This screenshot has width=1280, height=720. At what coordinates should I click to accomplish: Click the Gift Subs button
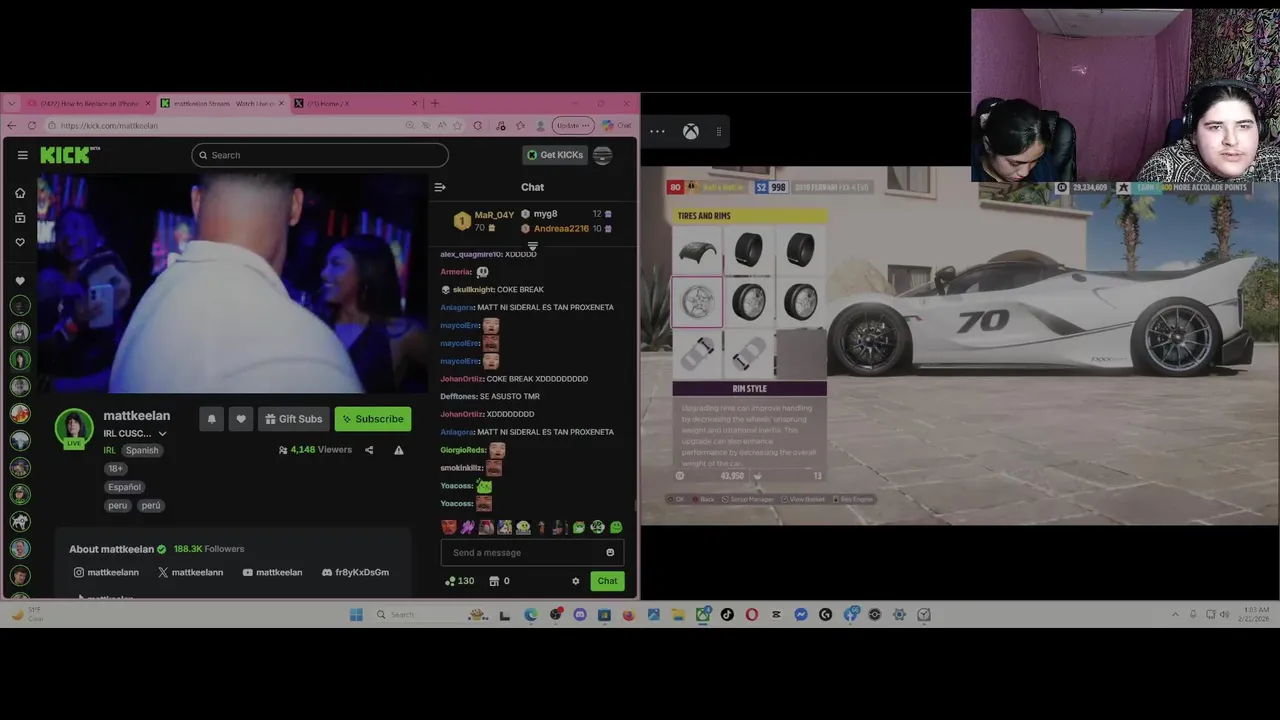pos(294,419)
